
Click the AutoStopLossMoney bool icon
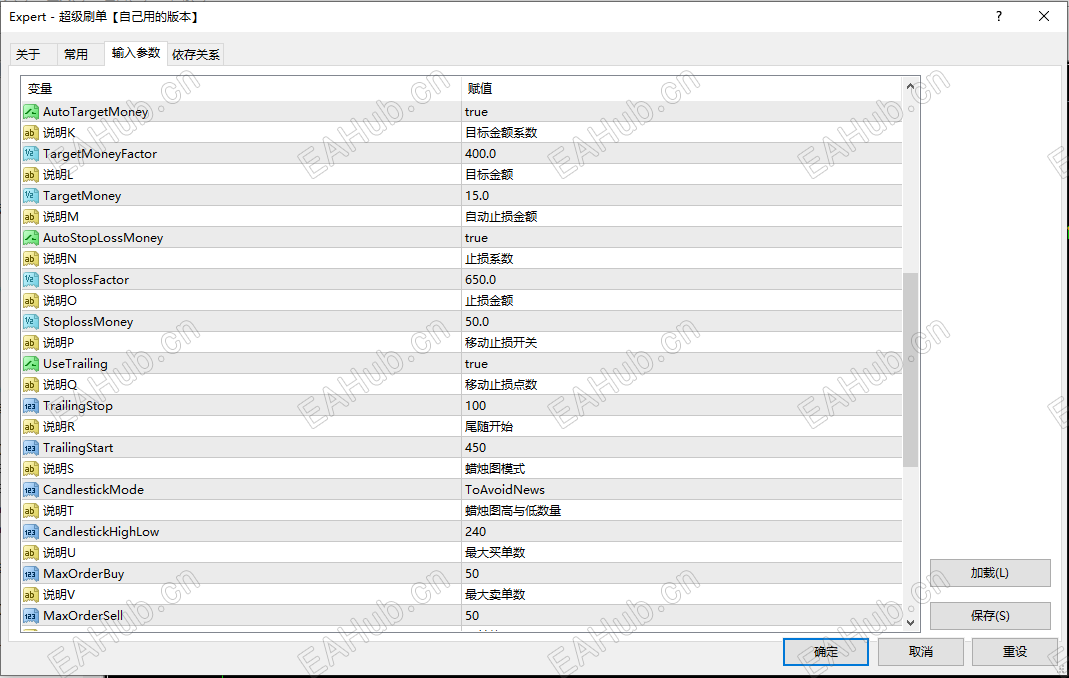[31, 238]
